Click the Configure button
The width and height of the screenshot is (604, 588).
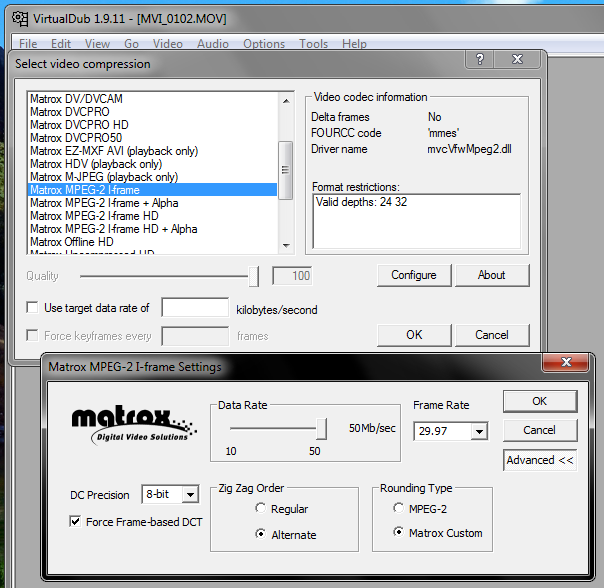[414, 275]
